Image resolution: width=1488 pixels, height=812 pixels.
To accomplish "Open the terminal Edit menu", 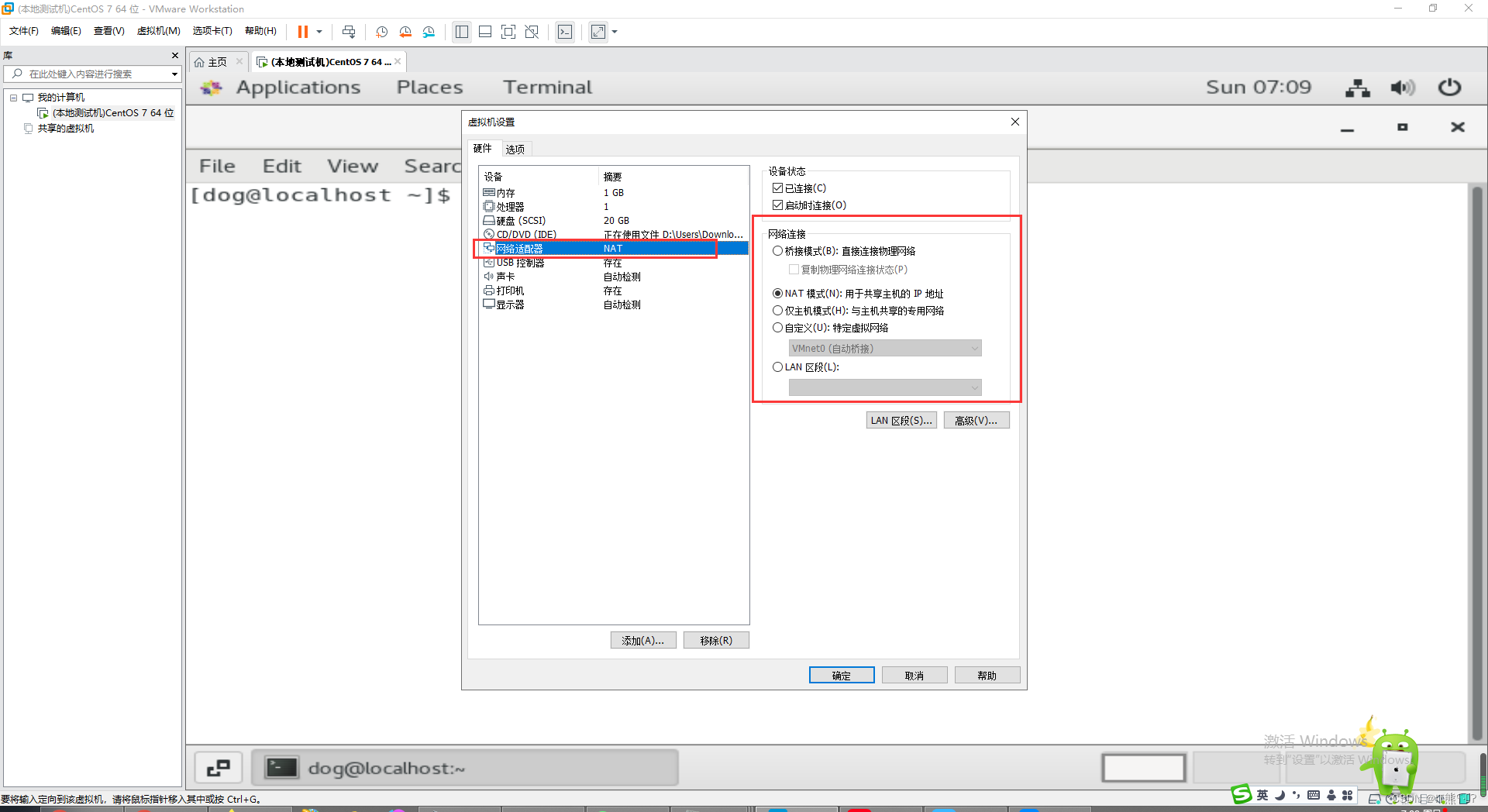I will (282, 166).
